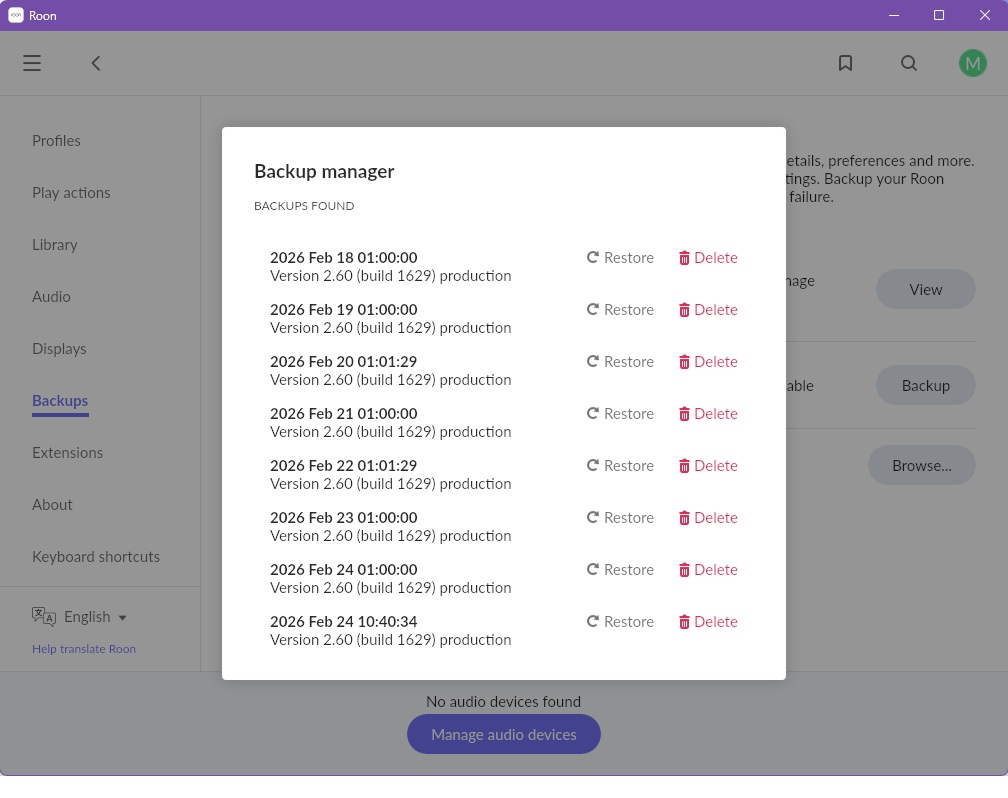
Task: Restore the Feb 18 01:00:00 backup
Action: point(620,258)
